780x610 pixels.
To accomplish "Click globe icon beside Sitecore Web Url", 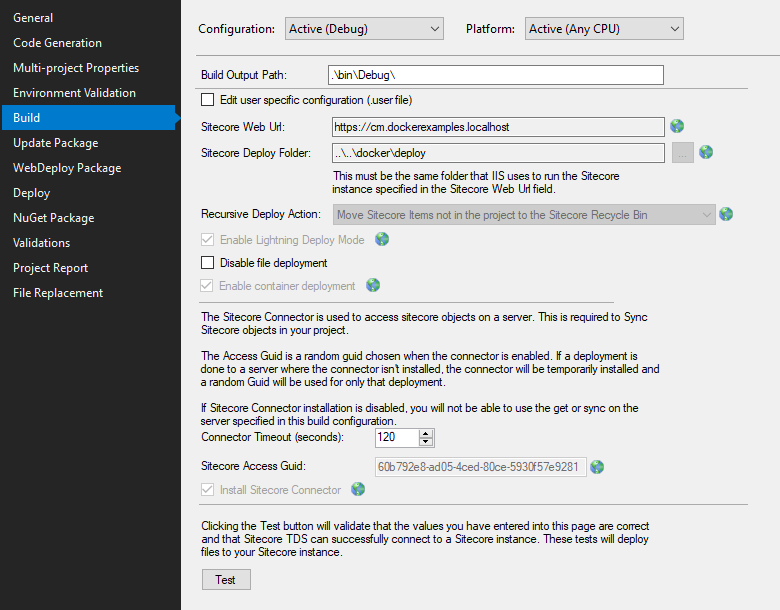I will pyautogui.click(x=677, y=126).
